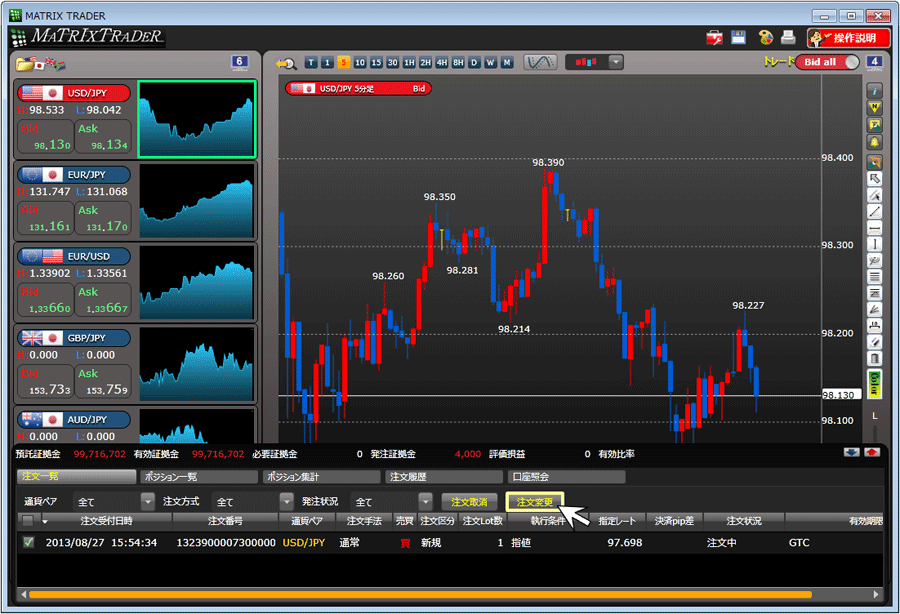Image resolution: width=900 pixels, height=614 pixels.
Task: Select the 4H timeframe button
Action: click(441, 63)
